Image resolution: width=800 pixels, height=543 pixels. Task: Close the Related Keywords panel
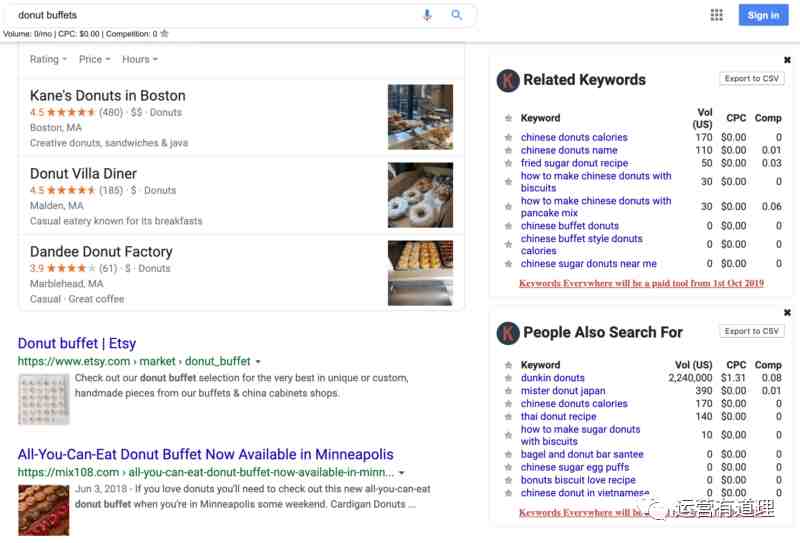point(787,60)
